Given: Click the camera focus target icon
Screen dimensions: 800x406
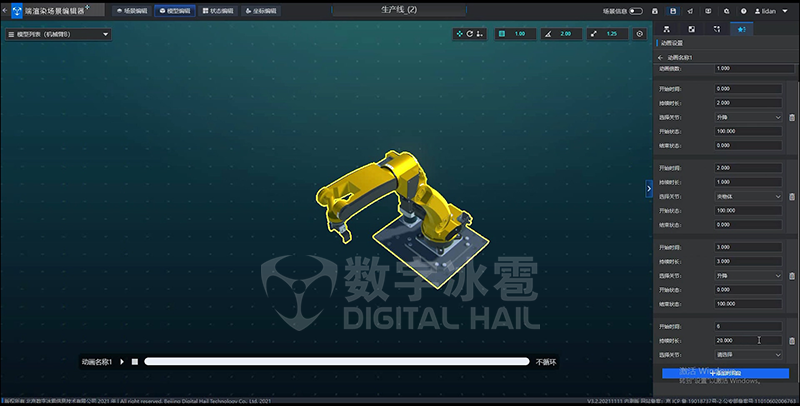Looking at the screenshot, I should pyautogui.click(x=640, y=34).
